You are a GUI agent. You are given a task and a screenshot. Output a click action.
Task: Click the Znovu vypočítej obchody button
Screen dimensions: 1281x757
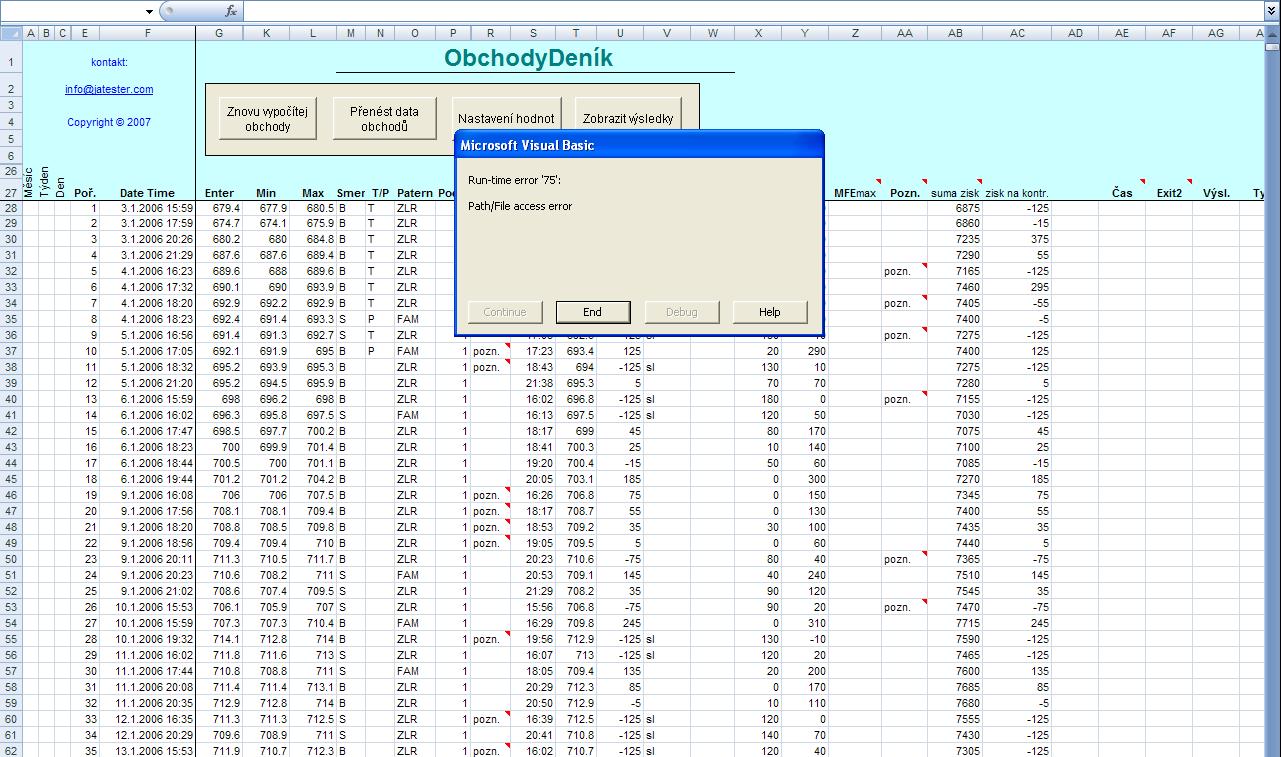click(268, 119)
